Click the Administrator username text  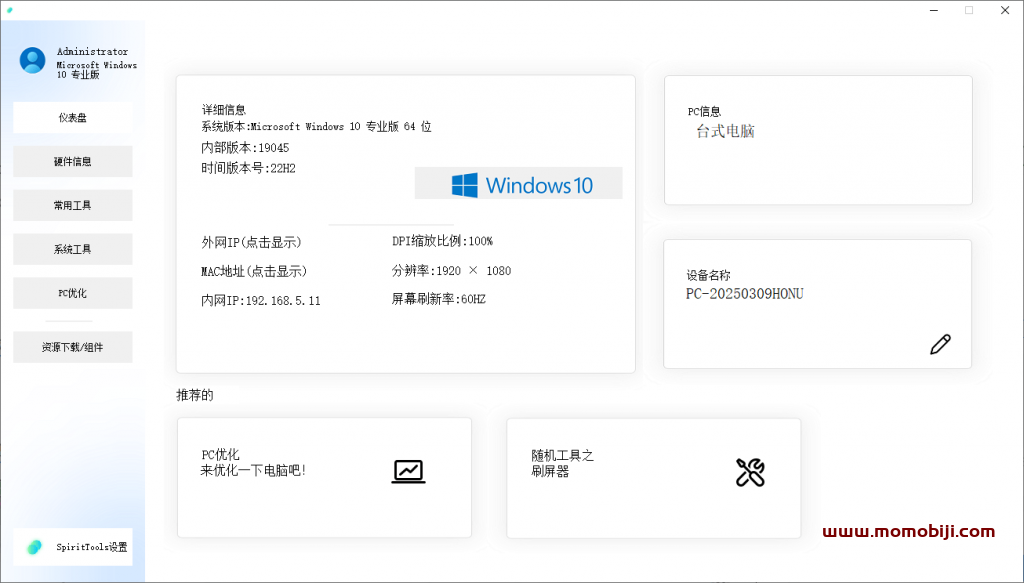pos(92,52)
